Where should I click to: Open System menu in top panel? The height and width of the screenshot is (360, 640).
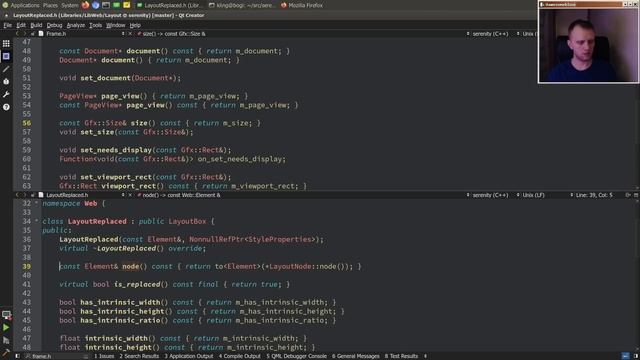(70, 5)
